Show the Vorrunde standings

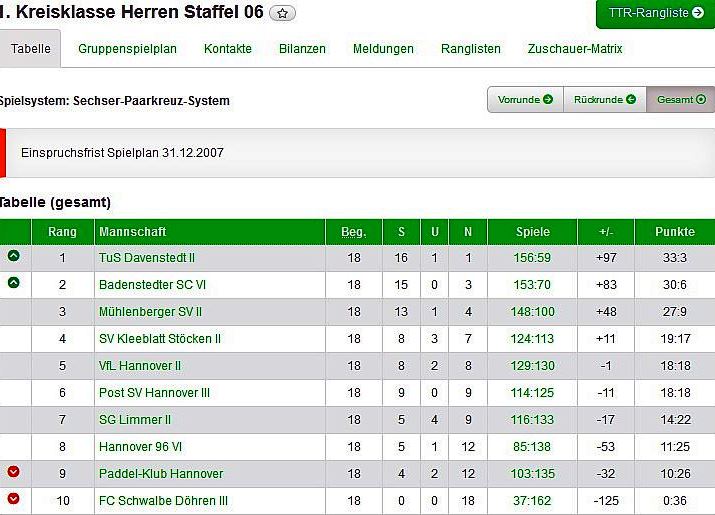pos(525,99)
